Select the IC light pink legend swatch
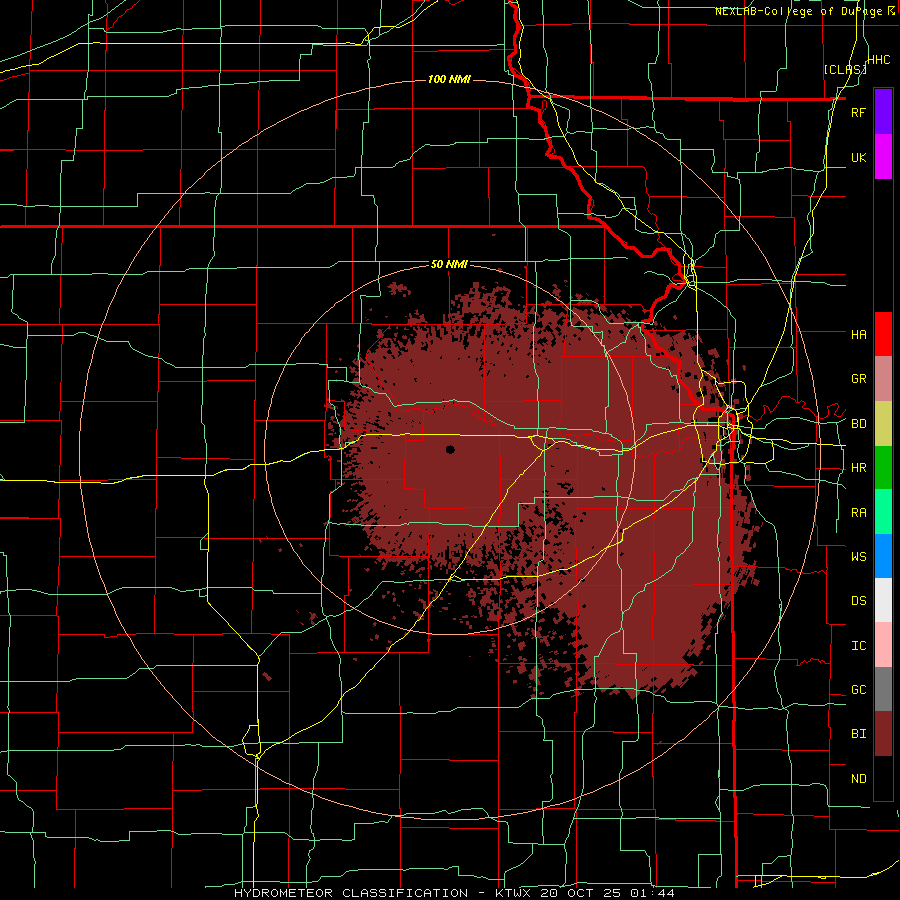 click(883, 645)
